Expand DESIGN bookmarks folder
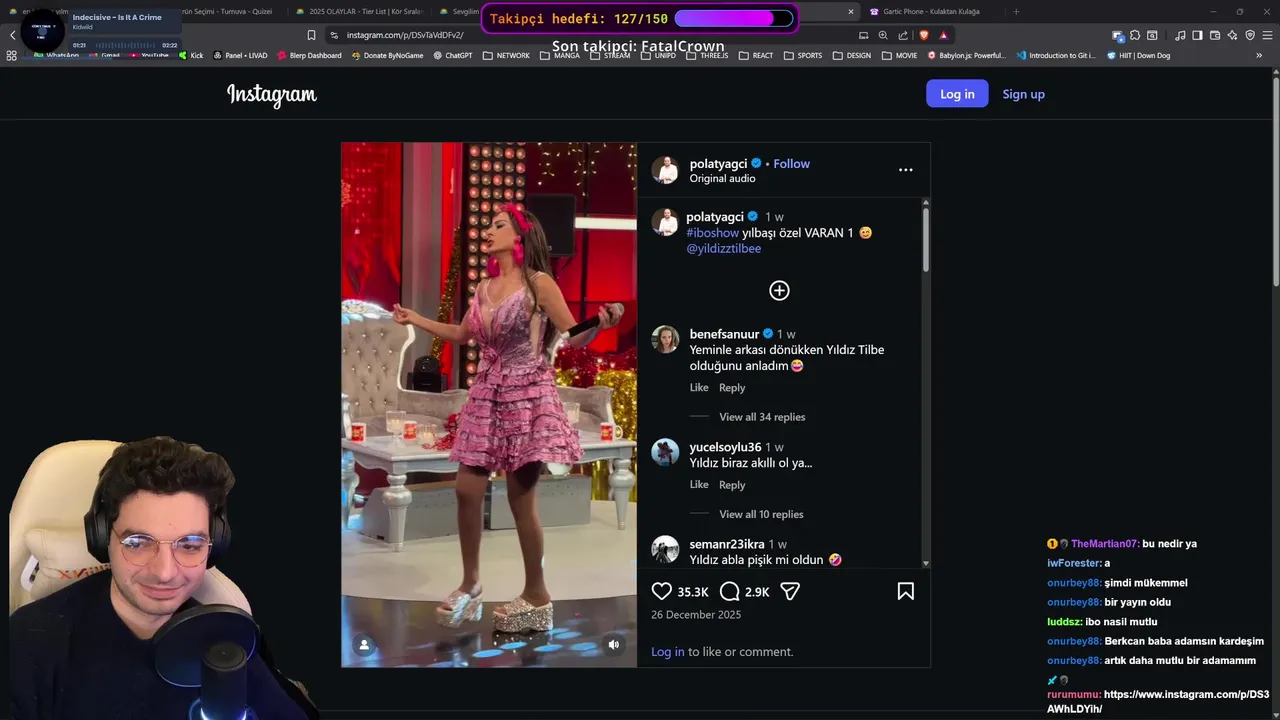The image size is (1280, 720). (852, 56)
